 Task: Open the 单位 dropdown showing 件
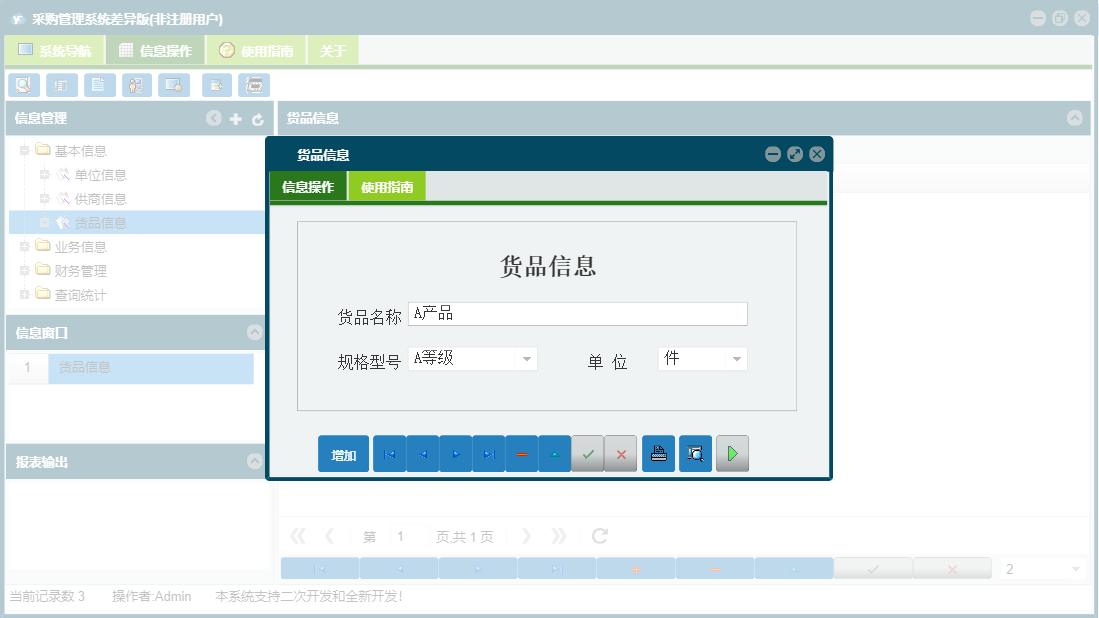pos(737,358)
